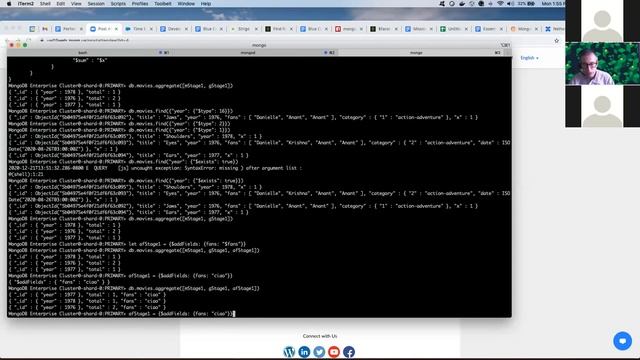The image size is (640, 360).
Task: Switch to the 'Time' browser tab
Action: pyautogui.click(x=139, y=29)
